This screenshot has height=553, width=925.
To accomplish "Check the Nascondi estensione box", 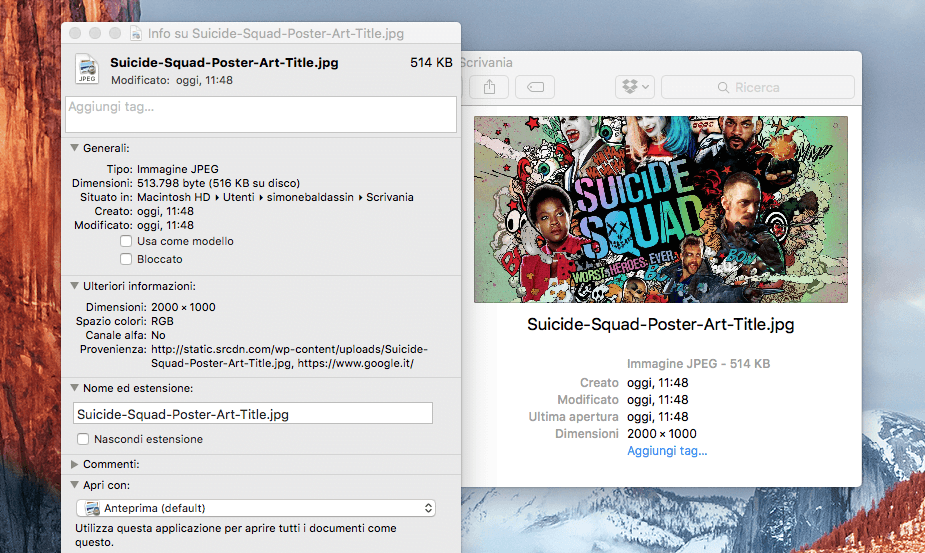I will click(x=83, y=439).
